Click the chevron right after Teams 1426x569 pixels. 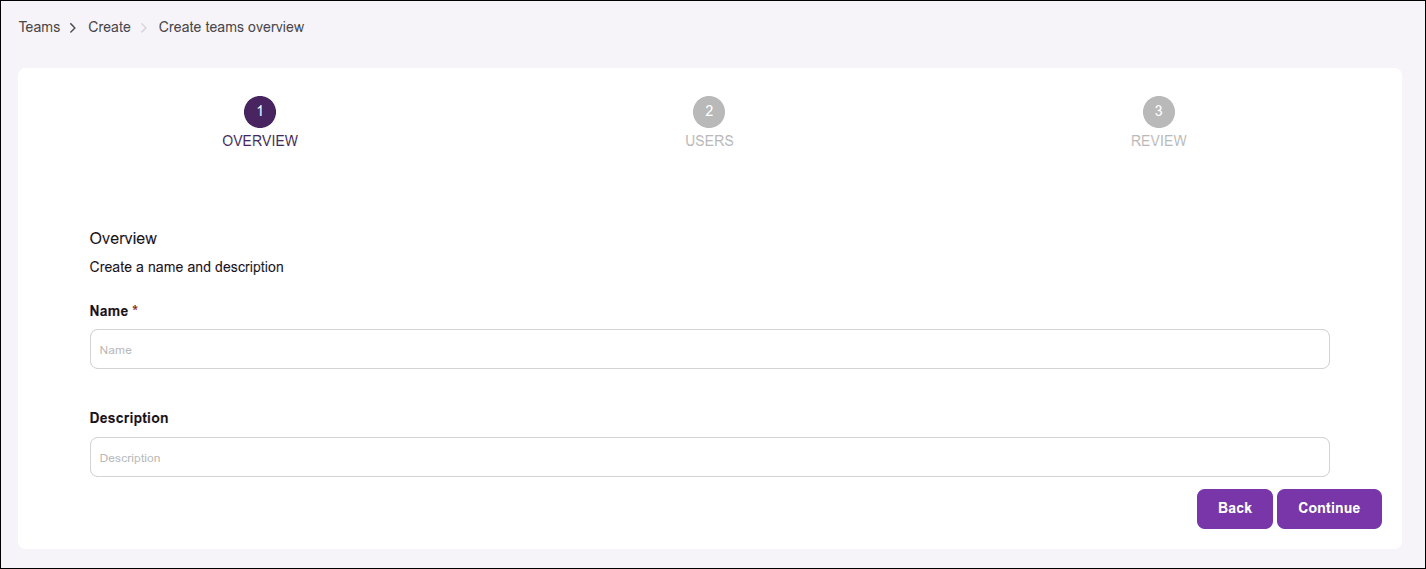point(73,28)
